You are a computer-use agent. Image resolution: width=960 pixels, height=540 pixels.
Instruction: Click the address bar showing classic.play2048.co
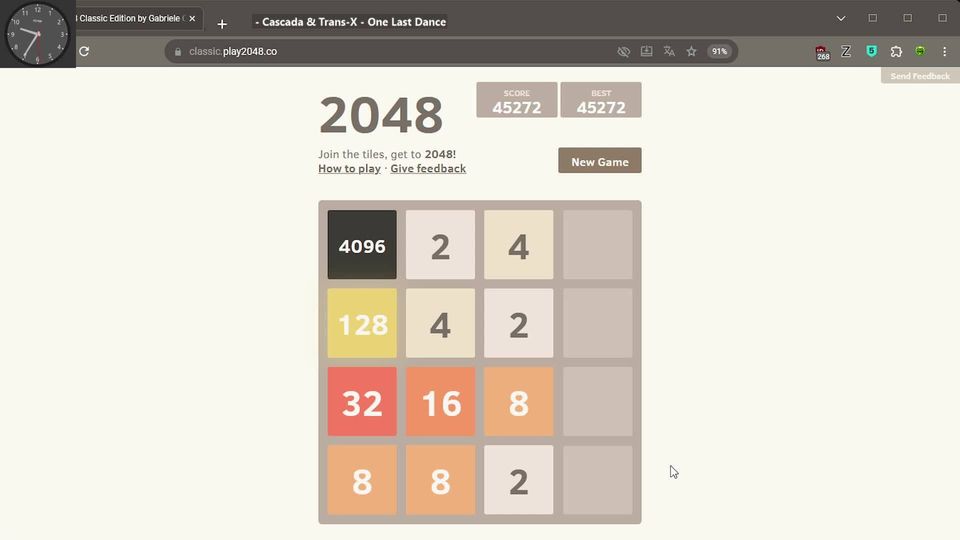point(400,51)
